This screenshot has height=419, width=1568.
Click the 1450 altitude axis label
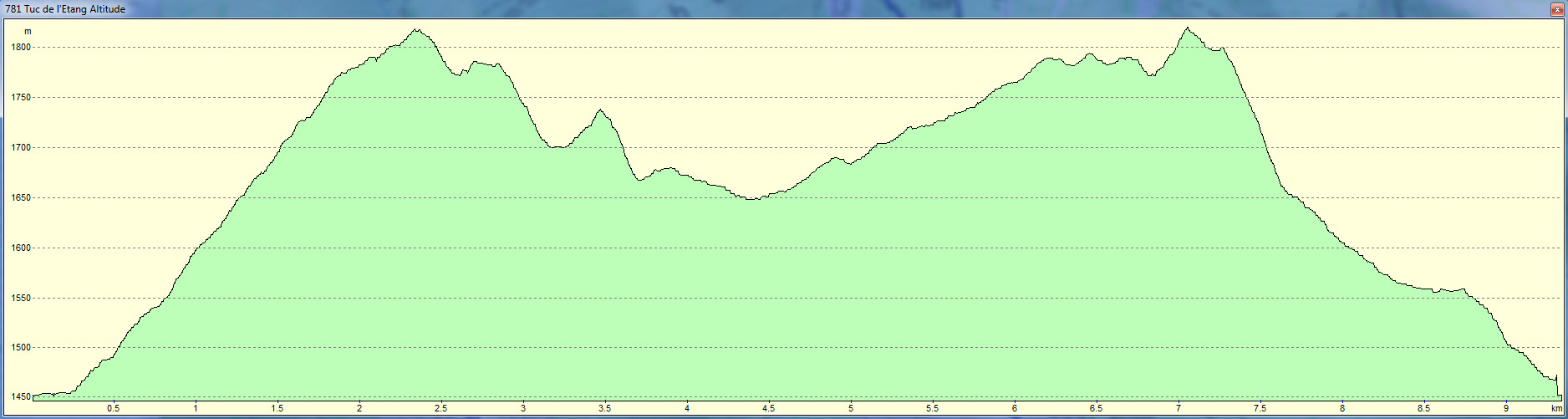[x=21, y=396]
